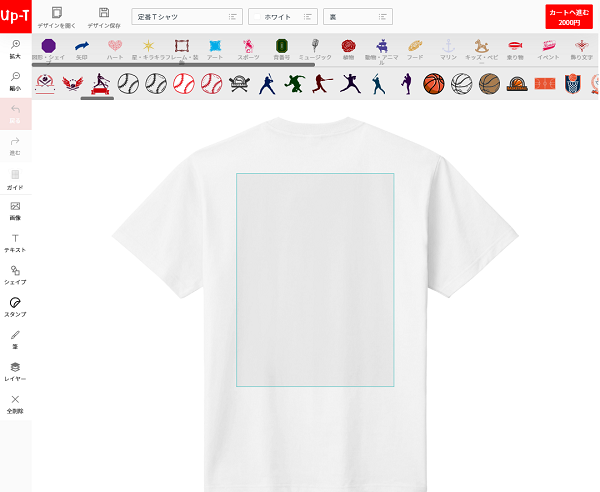Add the white outline basketball stamp
This screenshot has width=600, height=492.
(461, 84)
